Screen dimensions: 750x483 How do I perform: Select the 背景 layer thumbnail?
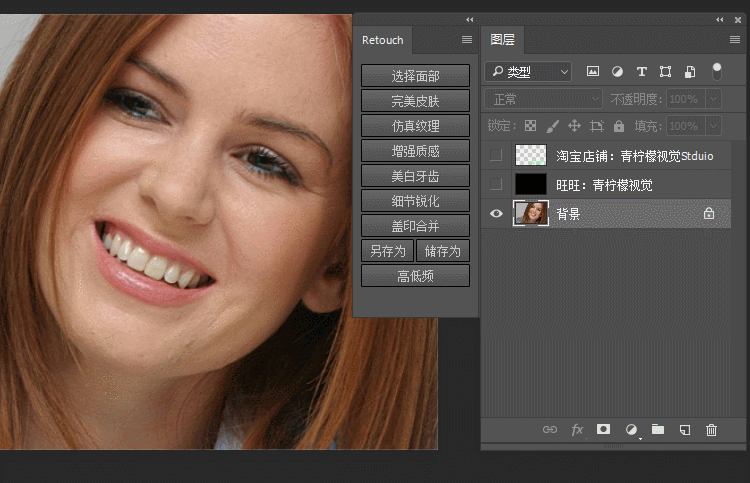tap(531, 213)
